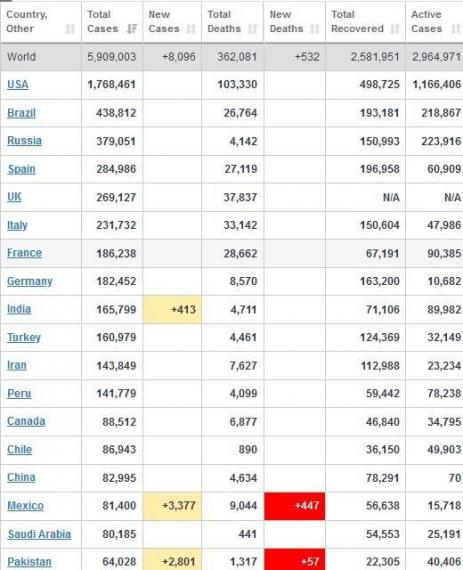The image size is (463, 570).
Task: Follow the Italy link
Action: [17, 225]
